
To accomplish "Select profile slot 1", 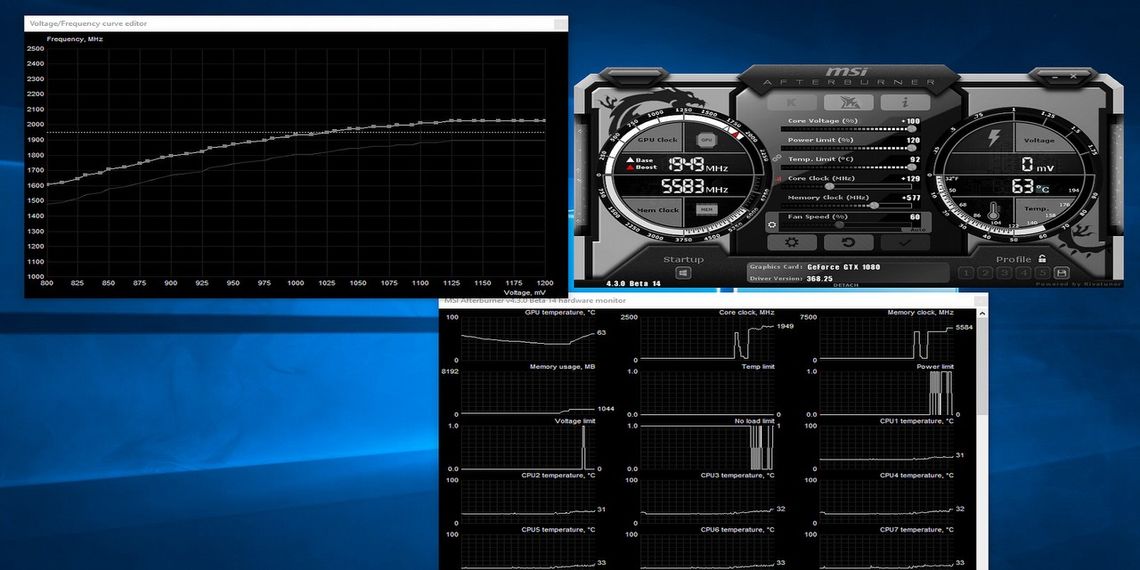I will [966, 273].
